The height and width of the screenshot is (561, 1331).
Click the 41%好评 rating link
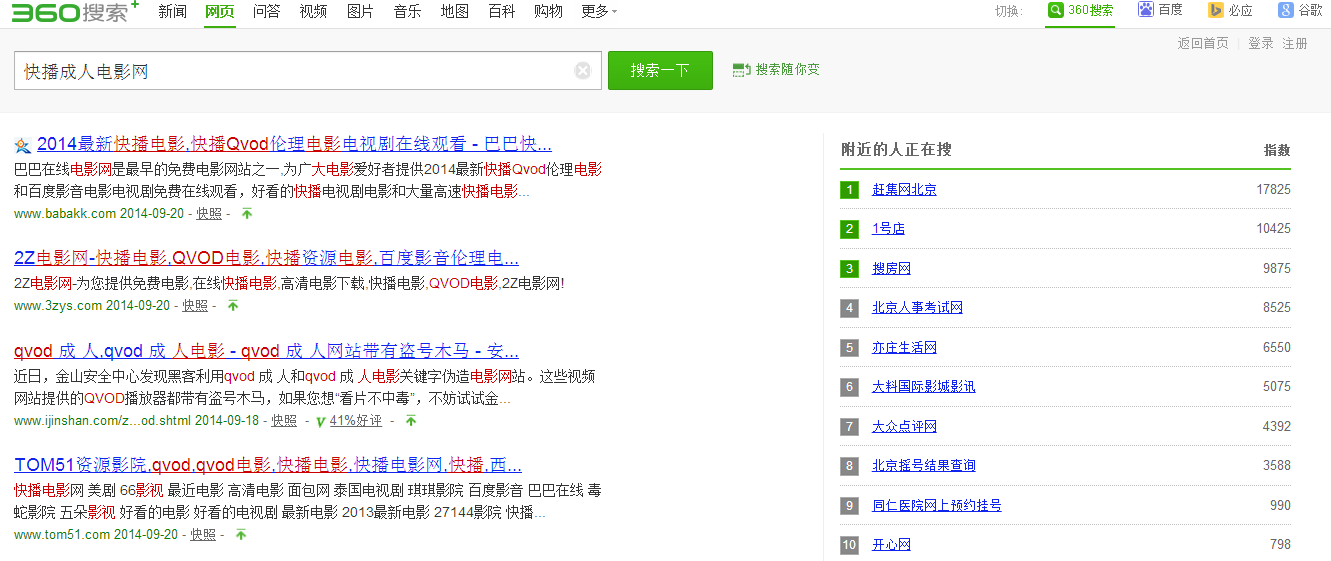356,421
